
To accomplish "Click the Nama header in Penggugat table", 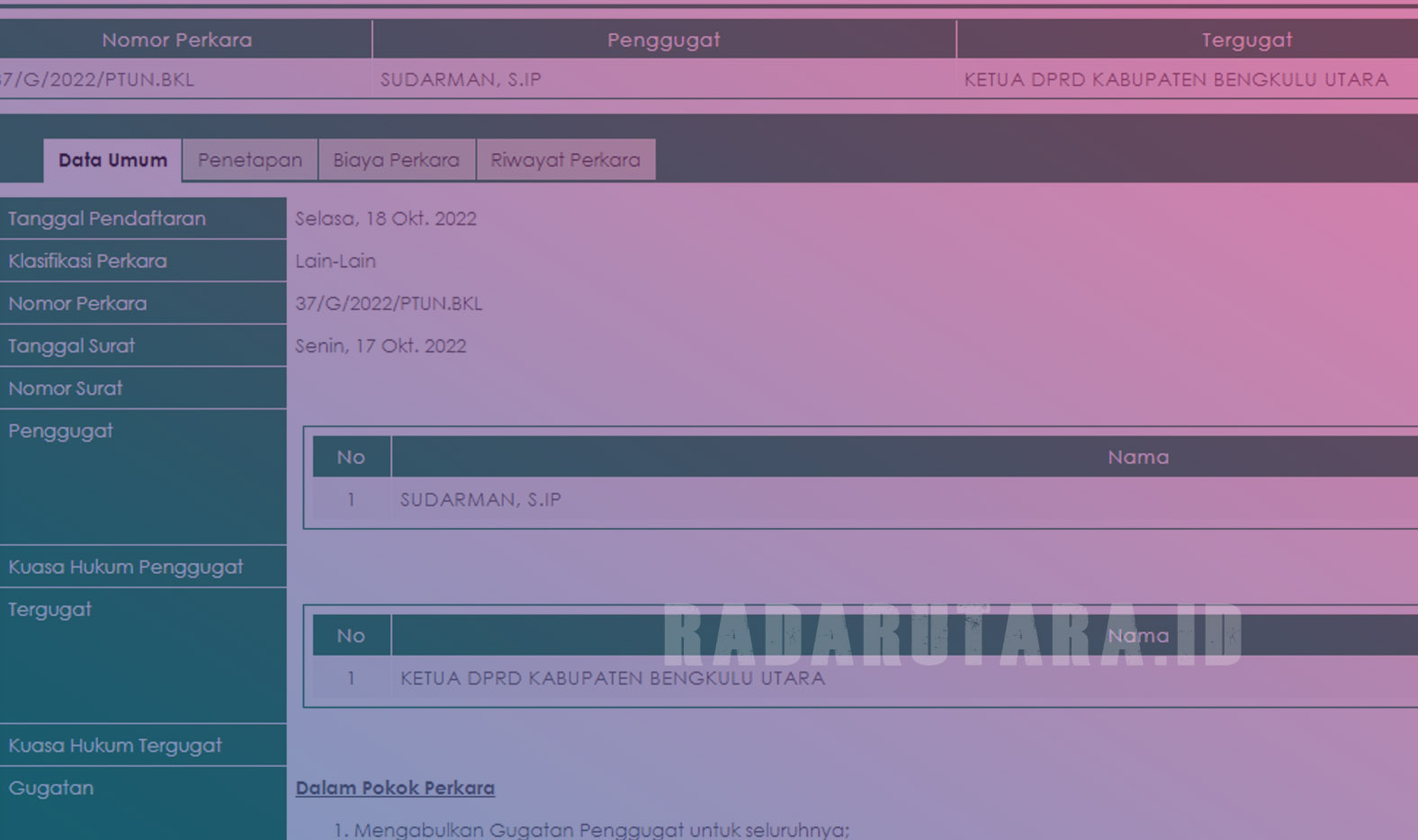I will tap(1138, 457).
